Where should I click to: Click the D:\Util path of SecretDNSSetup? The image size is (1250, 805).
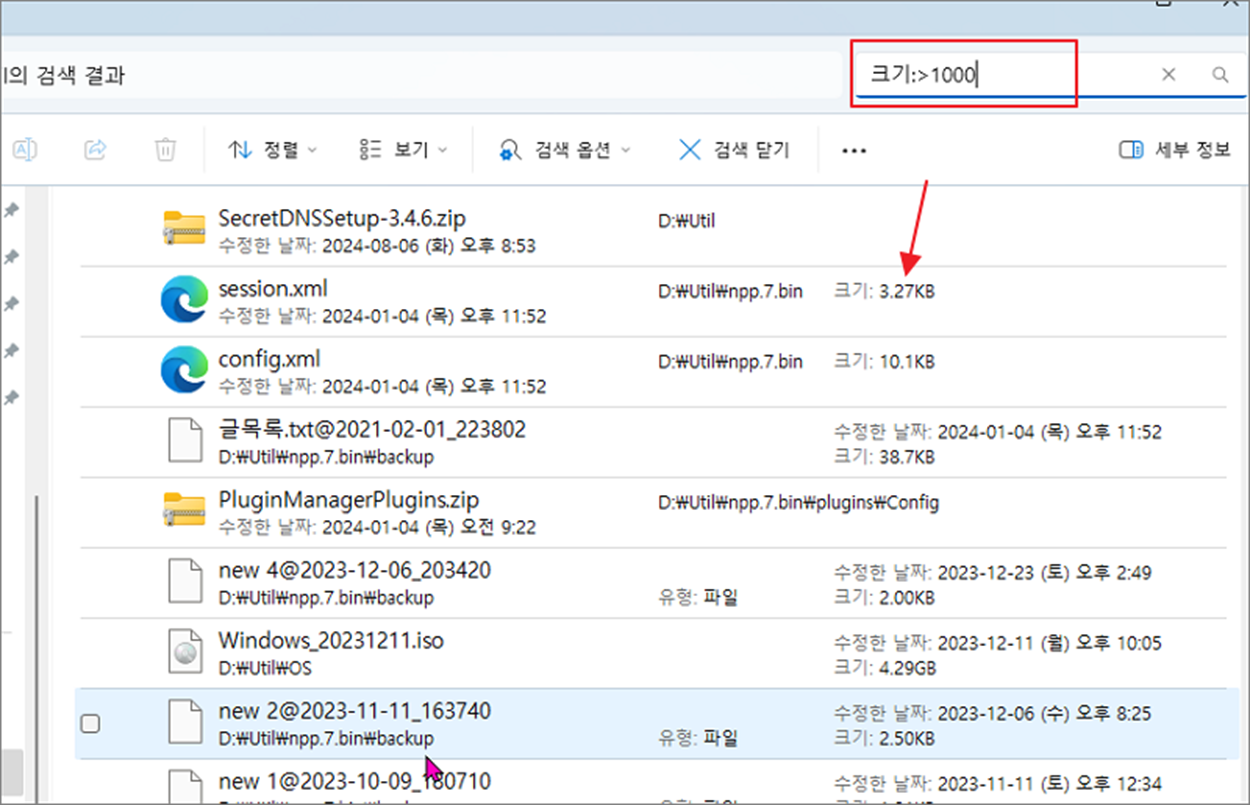click(x=686, y=221)
